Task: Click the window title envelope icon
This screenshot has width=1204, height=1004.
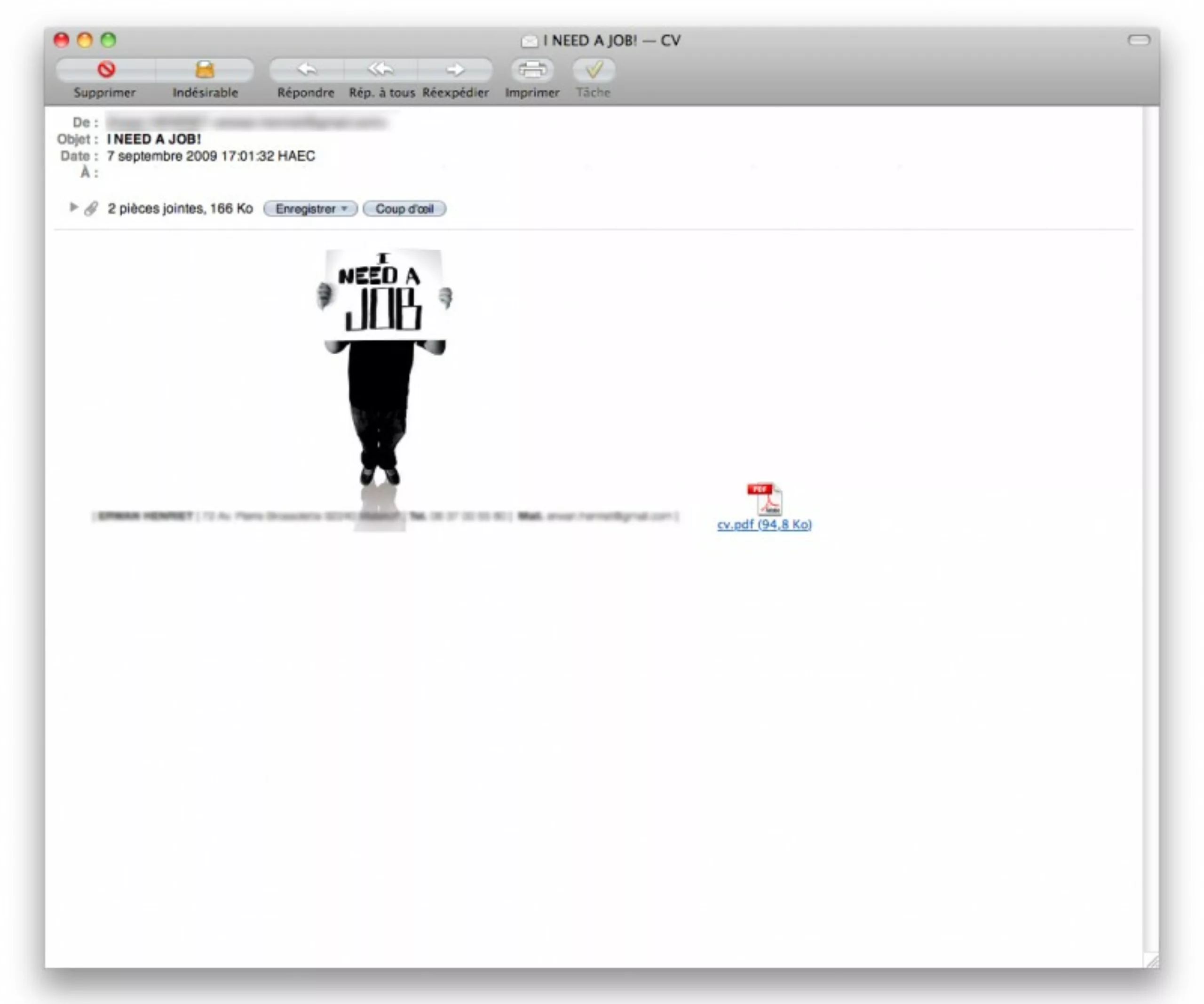Action: tap(529, 41)
